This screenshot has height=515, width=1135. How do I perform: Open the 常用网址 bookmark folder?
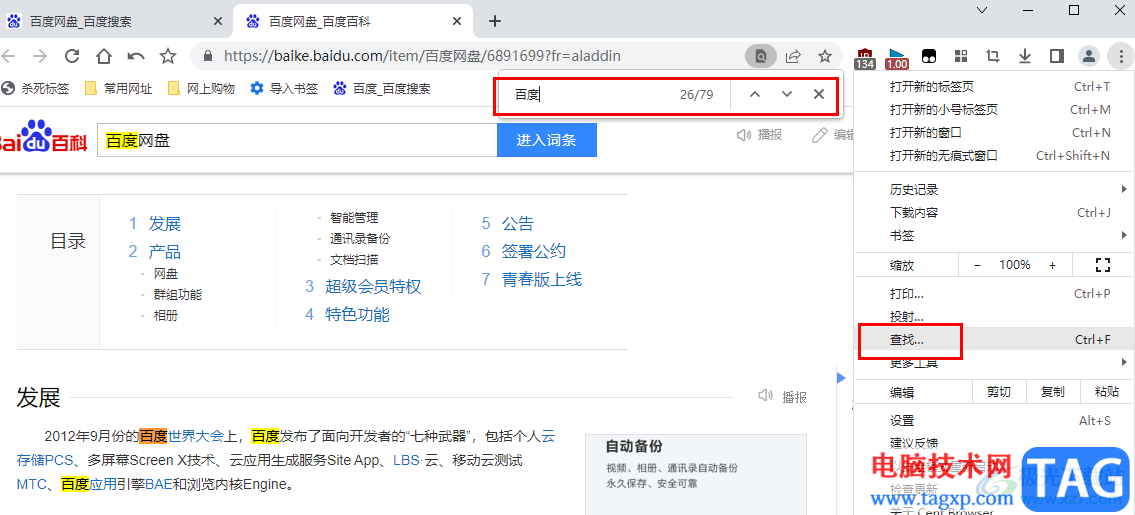click(119, 88)
